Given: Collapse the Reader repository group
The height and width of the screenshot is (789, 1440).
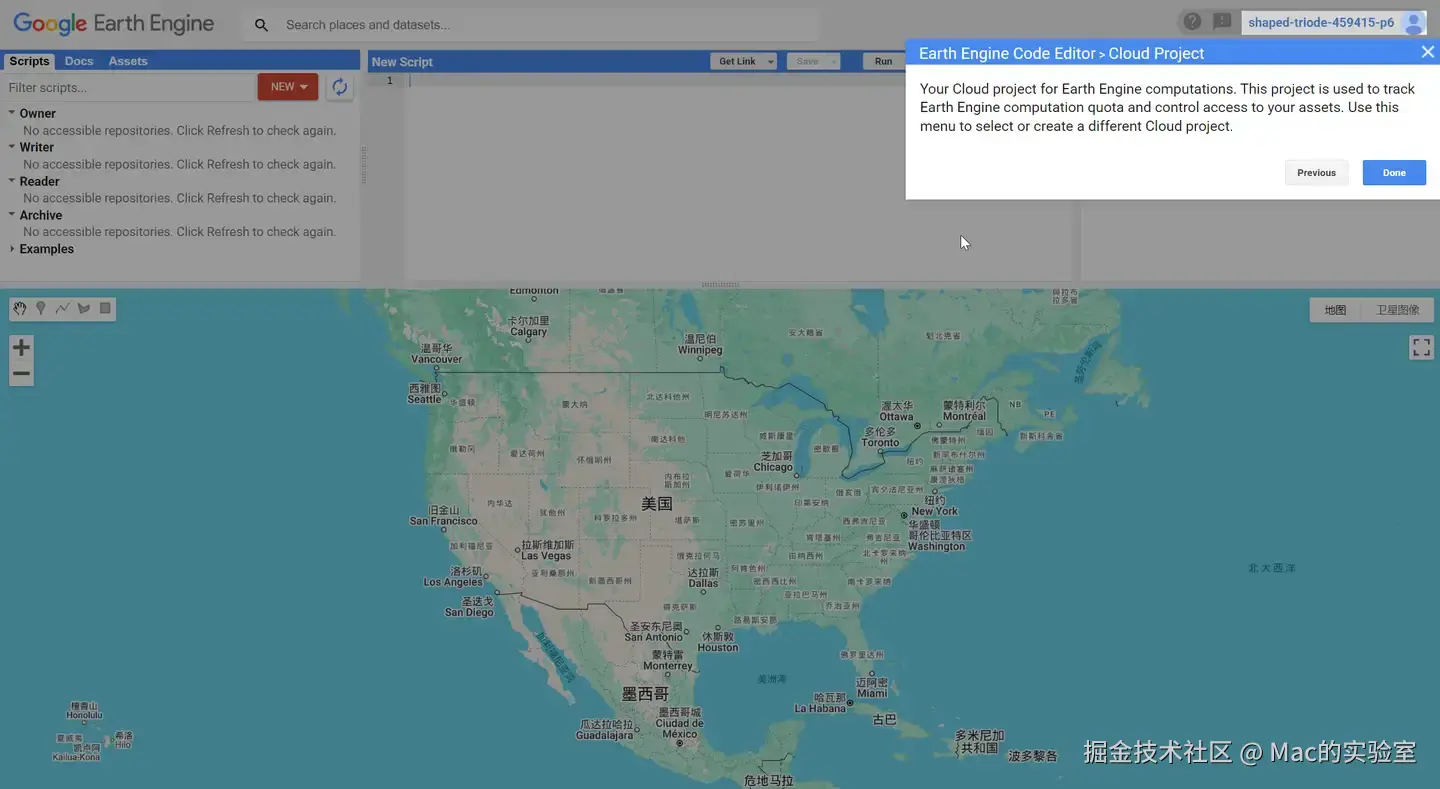Looking at the screenshot, I should coord(12,180).
